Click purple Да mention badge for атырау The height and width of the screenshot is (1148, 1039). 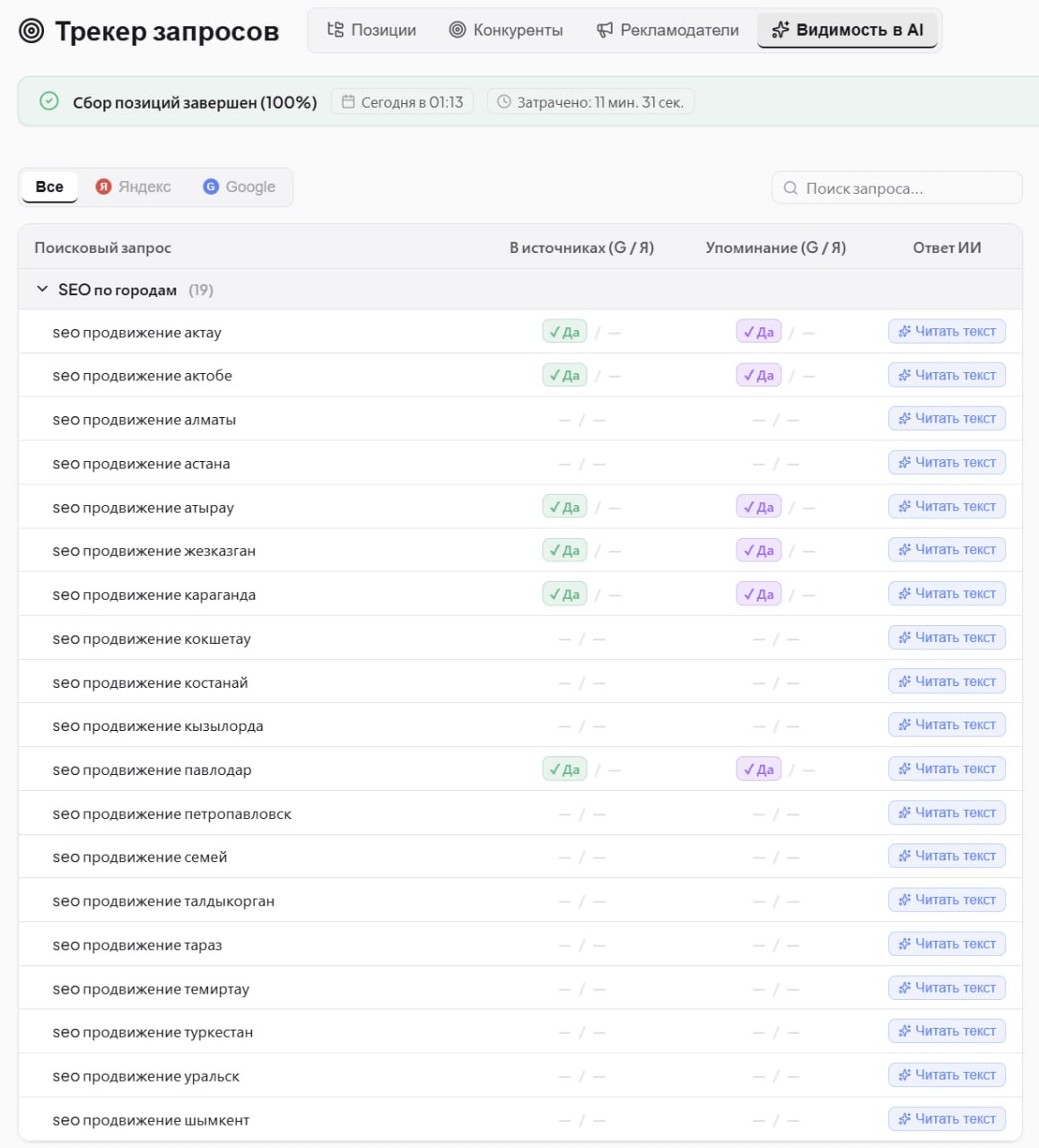(758, 507)
